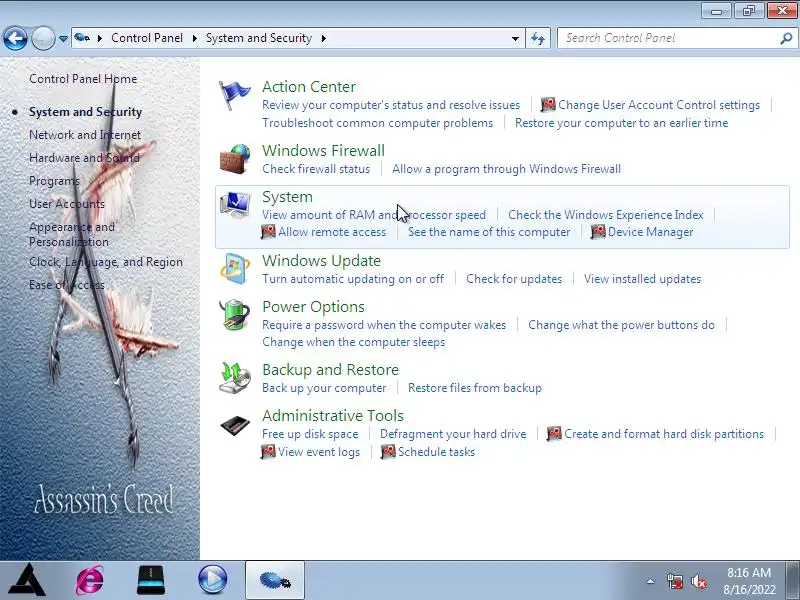Click the shield icon beside Change User Account Control

tap(548, 105)
